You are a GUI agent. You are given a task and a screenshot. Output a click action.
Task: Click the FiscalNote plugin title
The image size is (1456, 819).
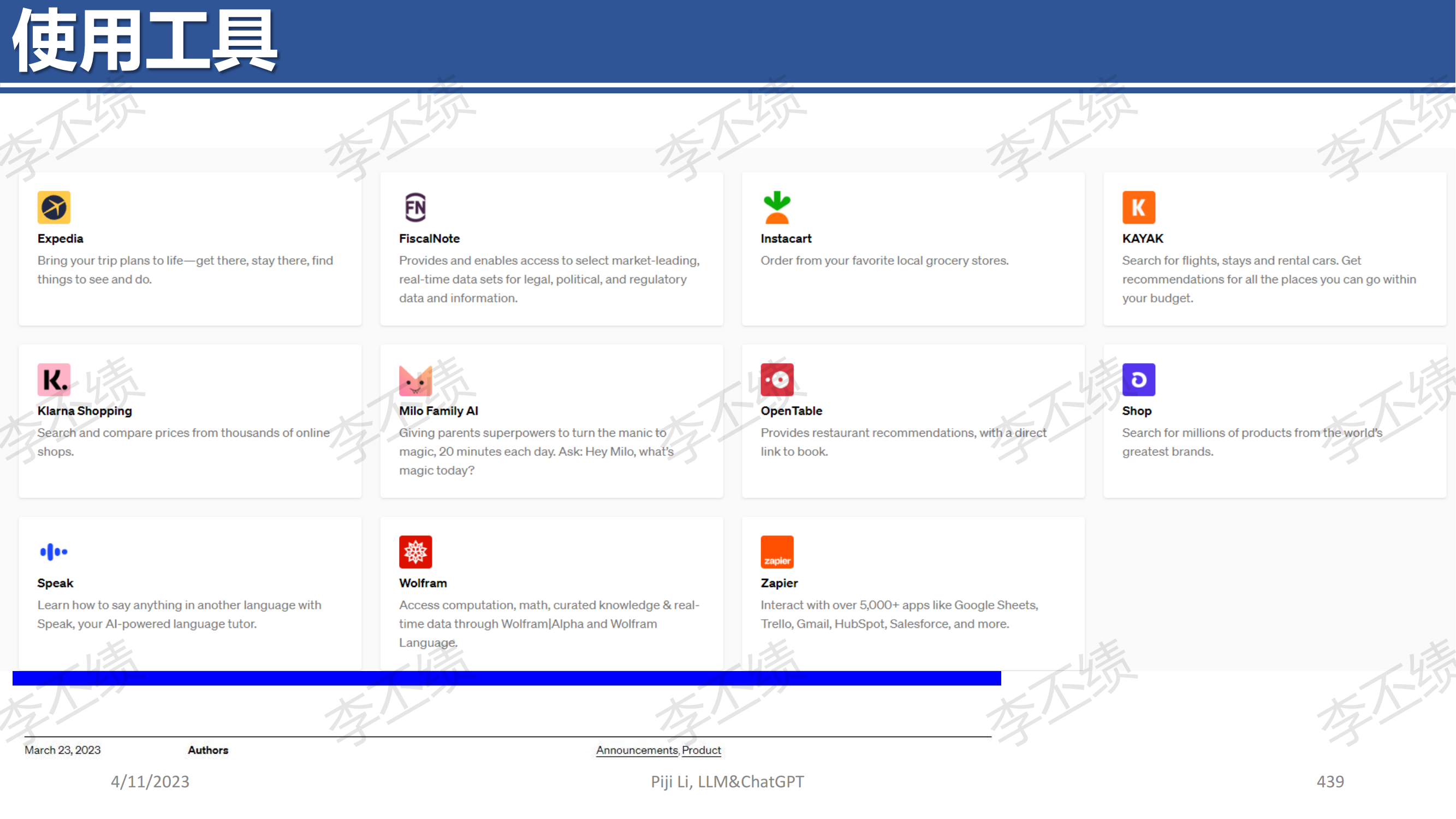point(429,239)
